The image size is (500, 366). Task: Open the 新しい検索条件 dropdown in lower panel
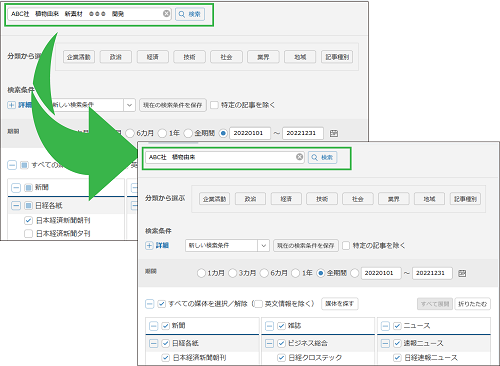[x=227, y=246]
